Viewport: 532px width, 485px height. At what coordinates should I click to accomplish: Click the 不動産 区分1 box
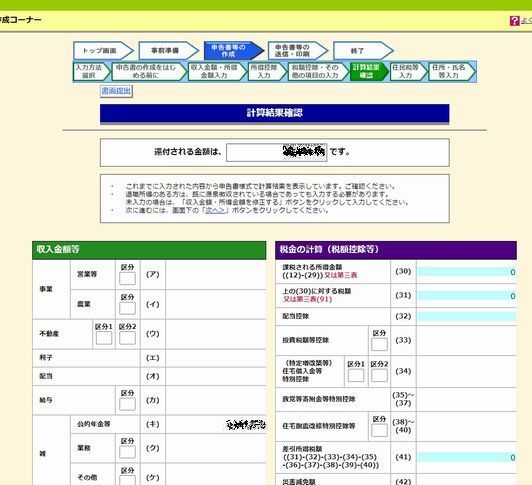[104, 338]
